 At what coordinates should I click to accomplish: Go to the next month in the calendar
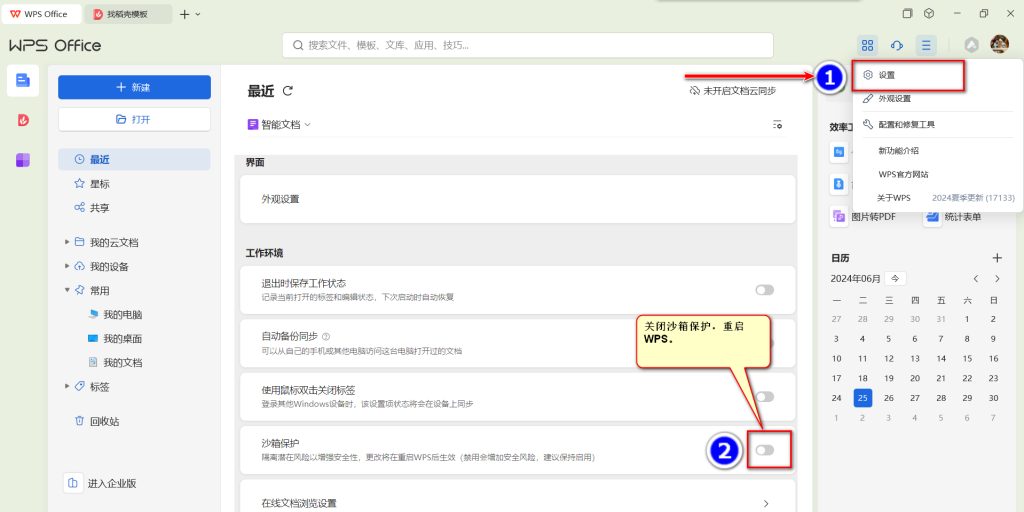[997, 279]
